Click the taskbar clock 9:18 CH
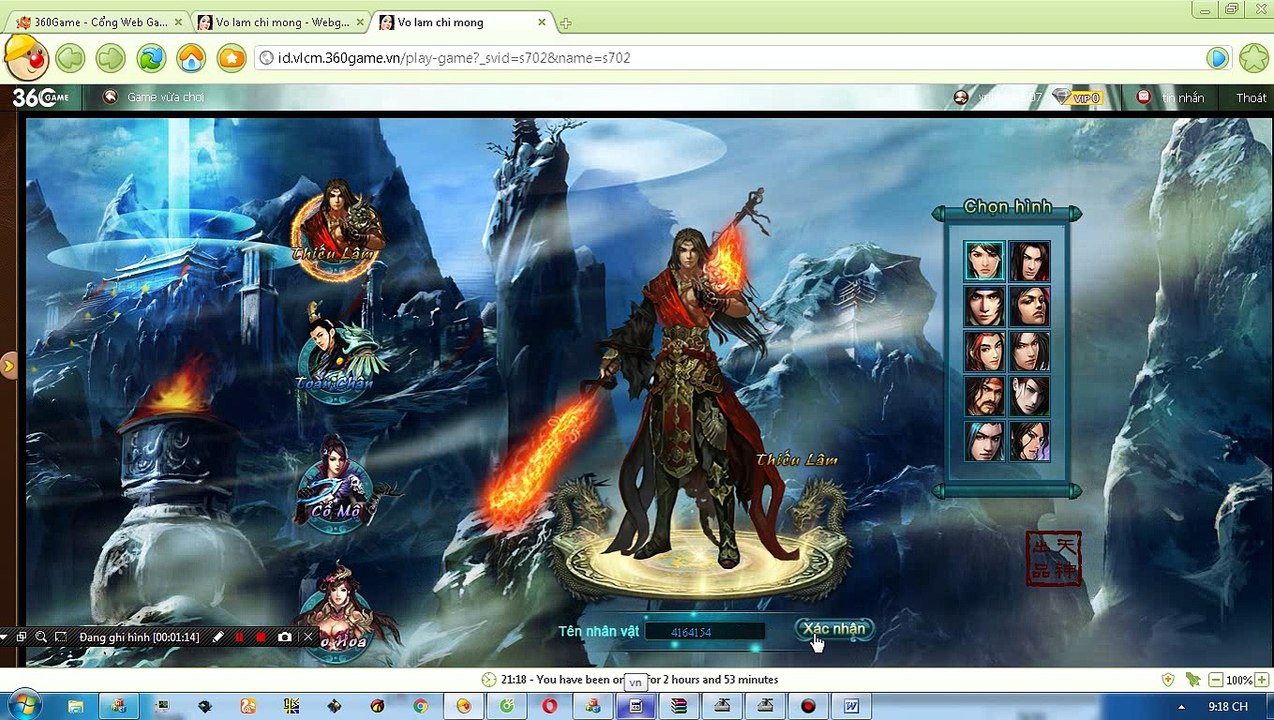Viewport: 1274px width, 720px height. click(1228, 707)
